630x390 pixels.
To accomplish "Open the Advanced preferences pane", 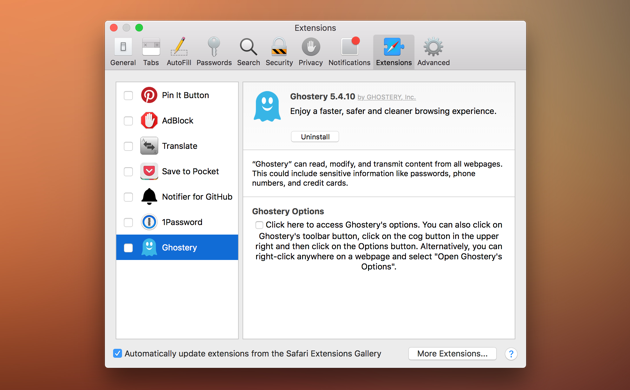I will coord(433,52).
